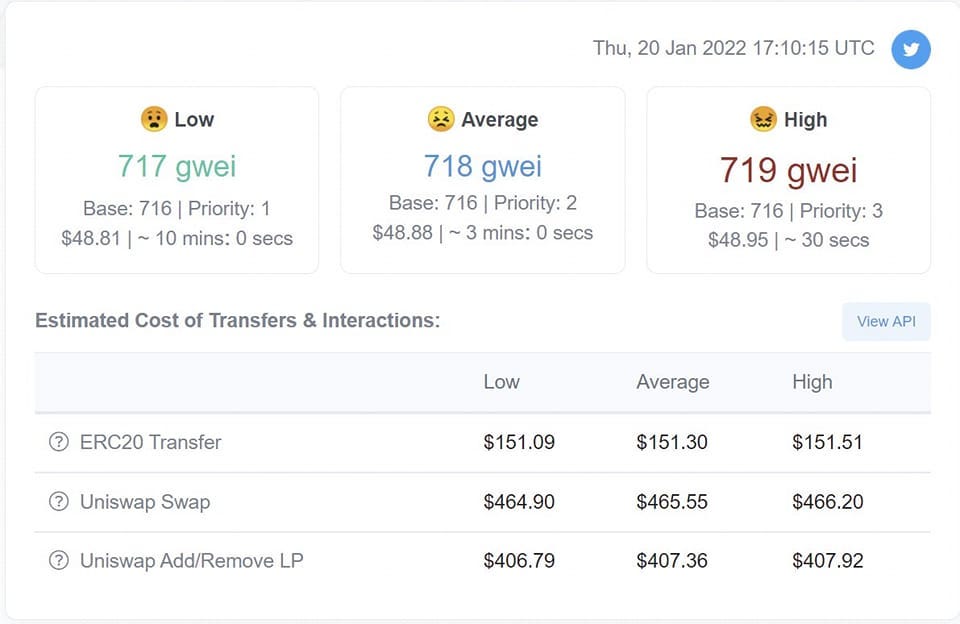This screenshot has height=624, width=960.
Task: Click the Estimated Cost of Transfers heading
Action: click(x=238, y=320)
